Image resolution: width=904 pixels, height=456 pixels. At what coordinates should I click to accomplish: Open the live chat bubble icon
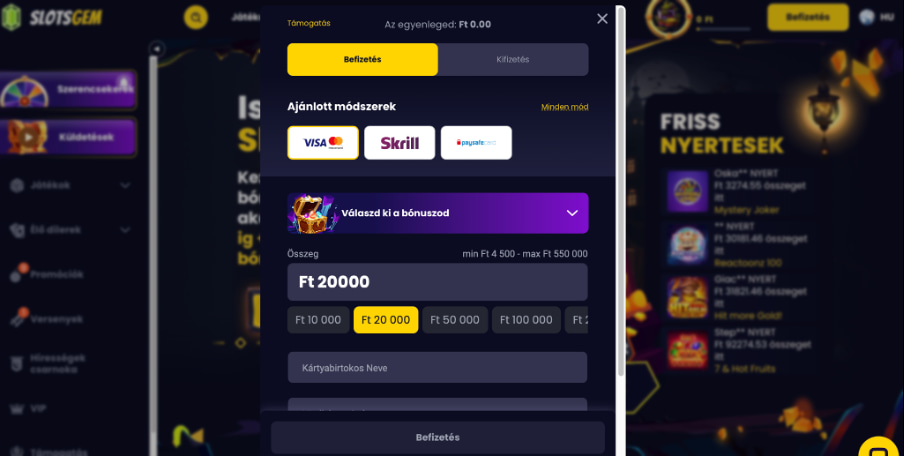pos(879,447)
